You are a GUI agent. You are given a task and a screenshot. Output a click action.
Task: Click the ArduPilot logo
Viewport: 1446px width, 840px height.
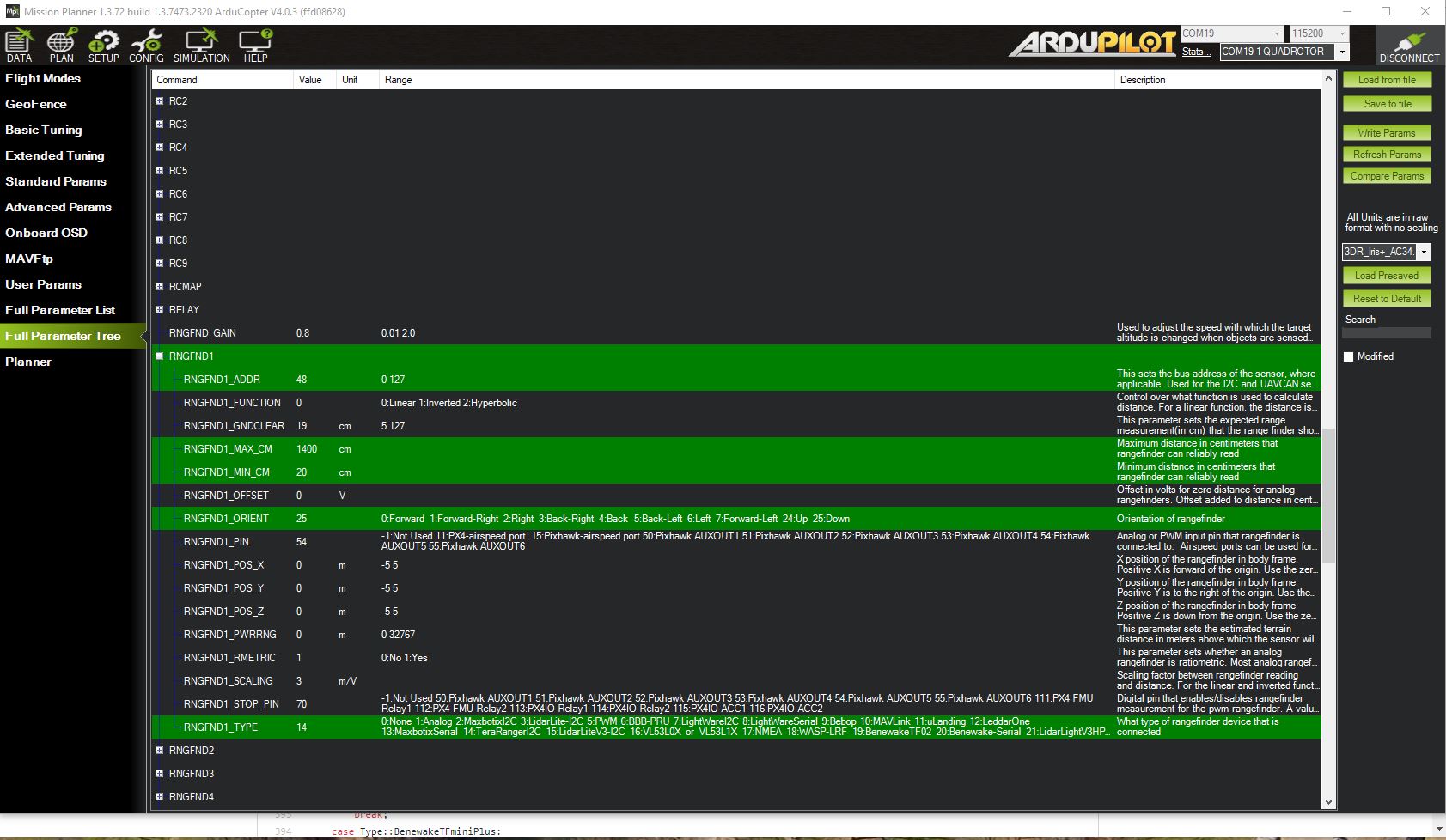[1091, 43]
